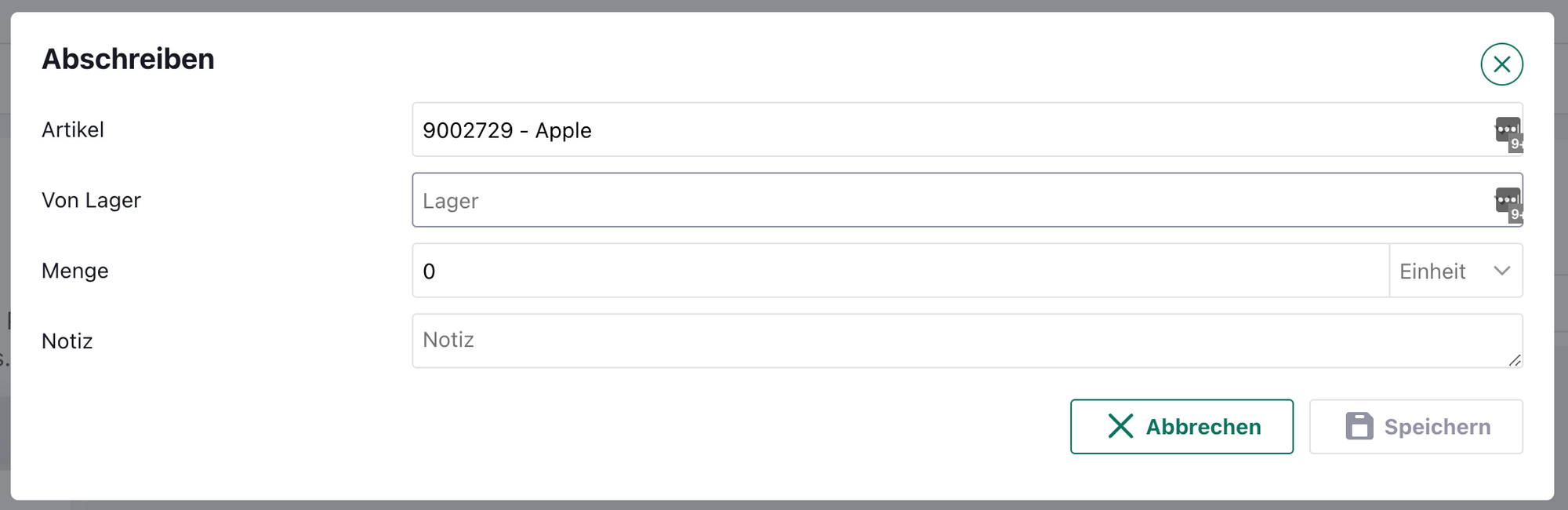Viewport: 1568px width, 510px height.
Task: Click the Notiz field label
Action: pos(67,341)
